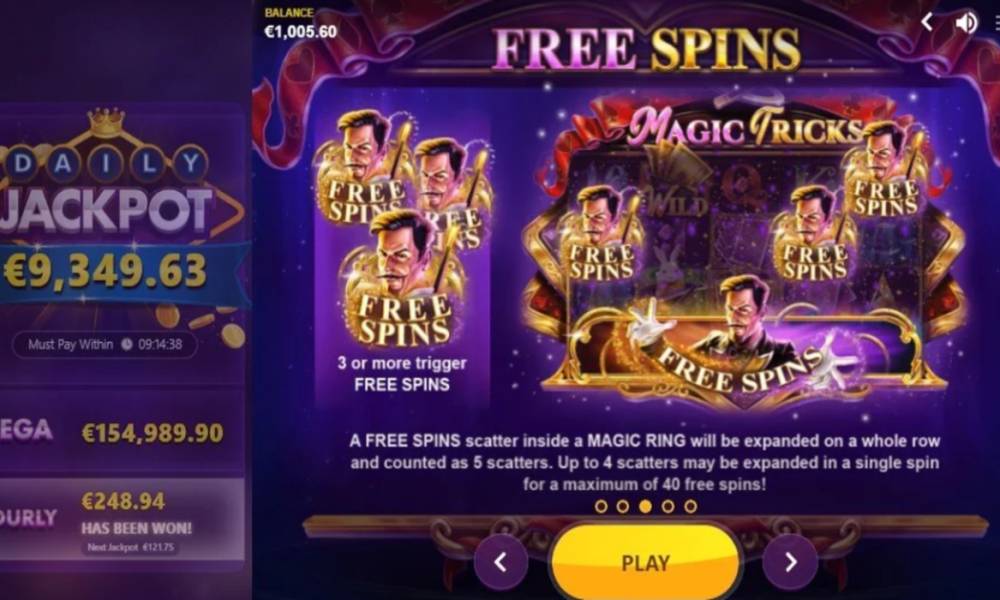This screenshot has height=600, width=1000.
Task: Start the game with the PLAY button
Action: tap(645, 563)
